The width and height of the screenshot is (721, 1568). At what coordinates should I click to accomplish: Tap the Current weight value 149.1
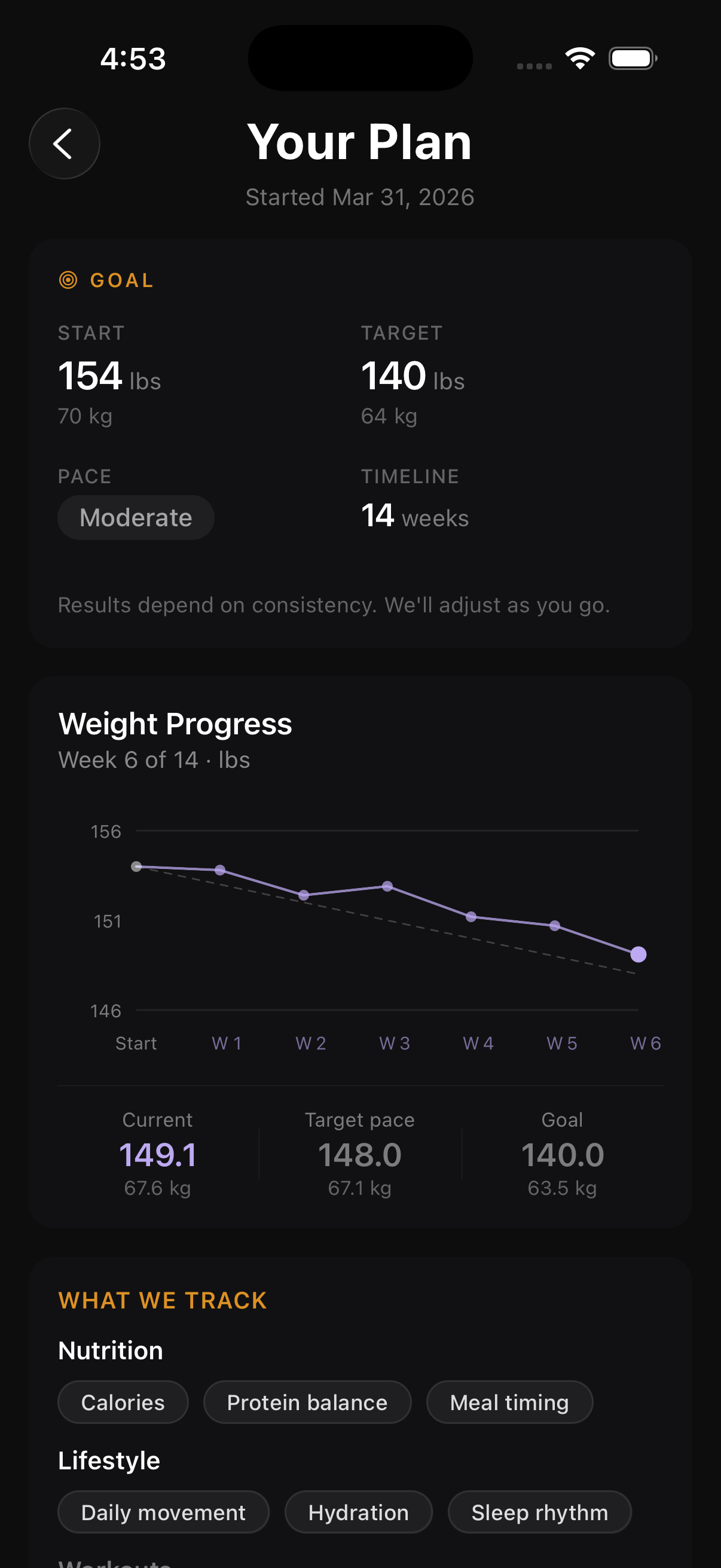[x=158, y=1154]
